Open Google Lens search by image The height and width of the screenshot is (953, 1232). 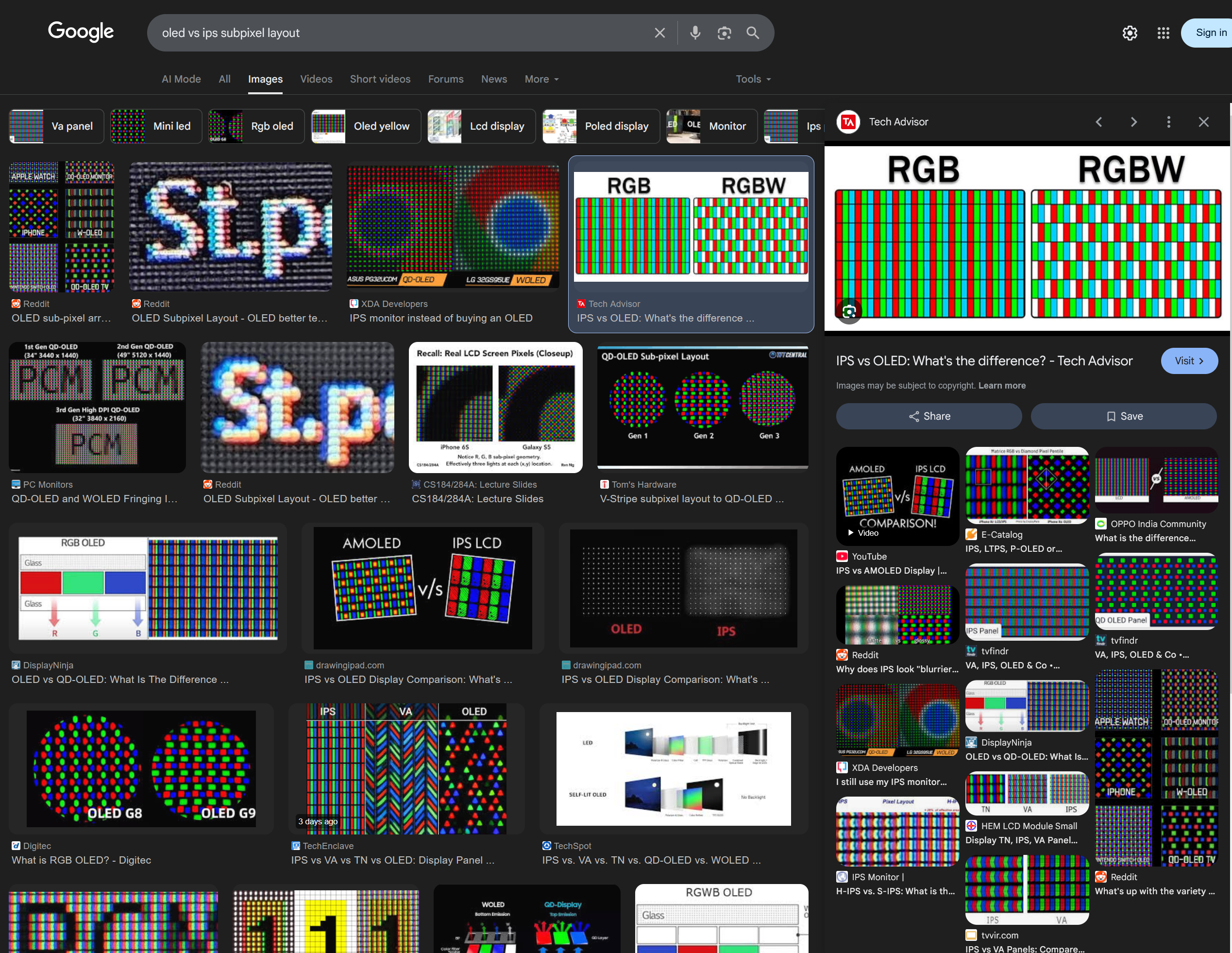point(724,33)
